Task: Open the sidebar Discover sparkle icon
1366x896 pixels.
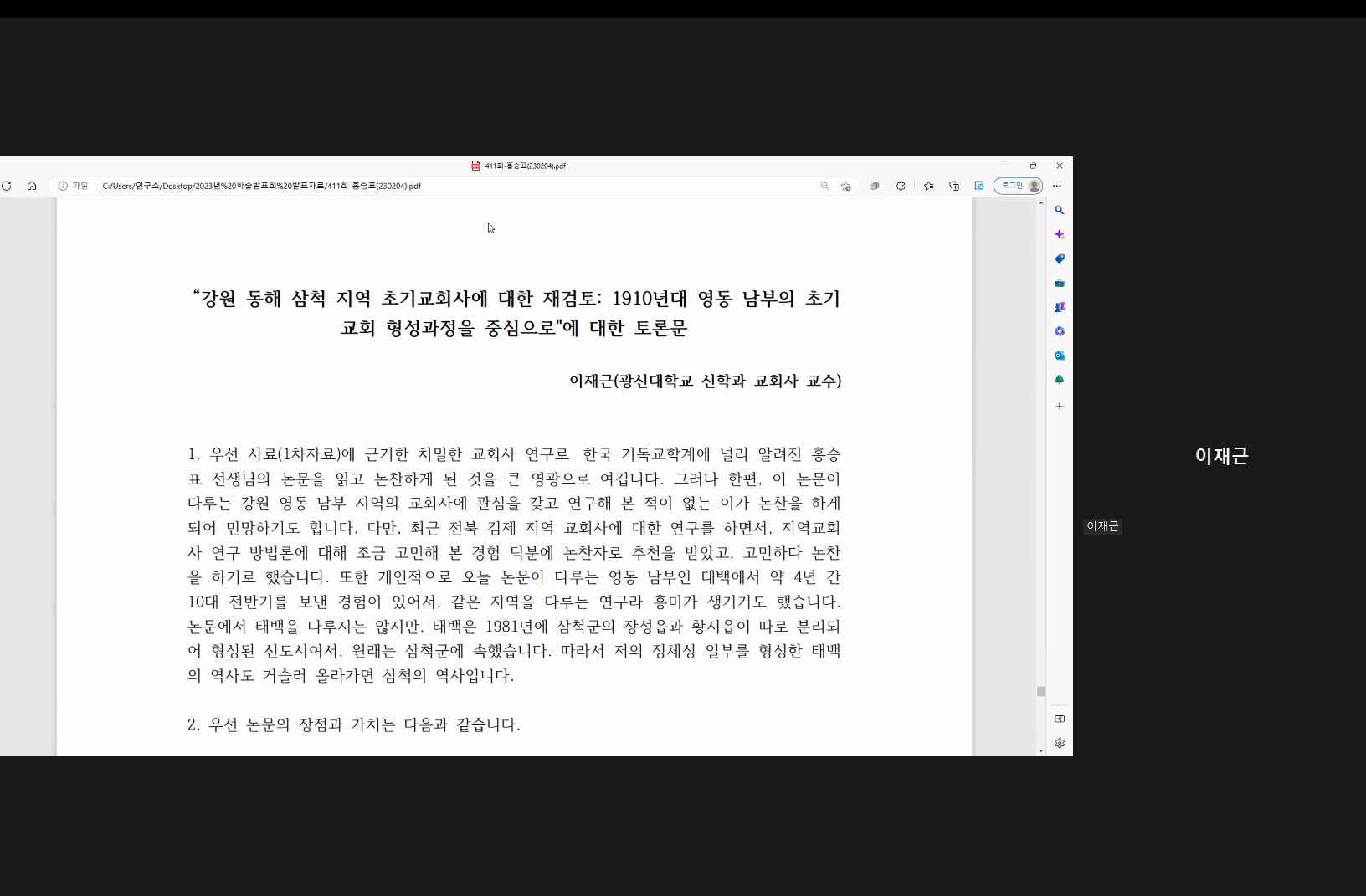Action: pos(1059,234)
